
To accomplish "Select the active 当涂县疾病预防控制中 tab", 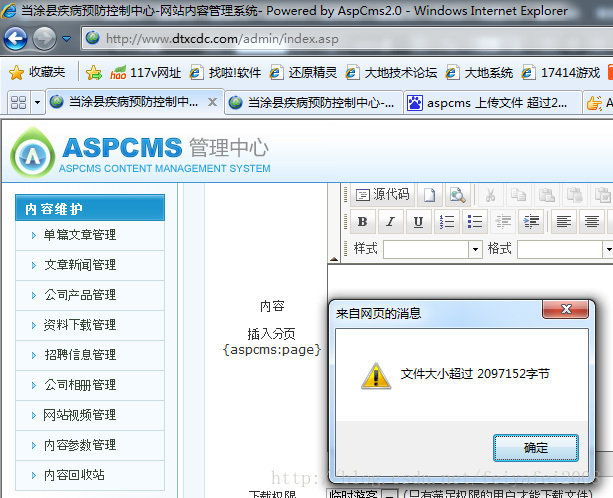I will click(135, 102).
